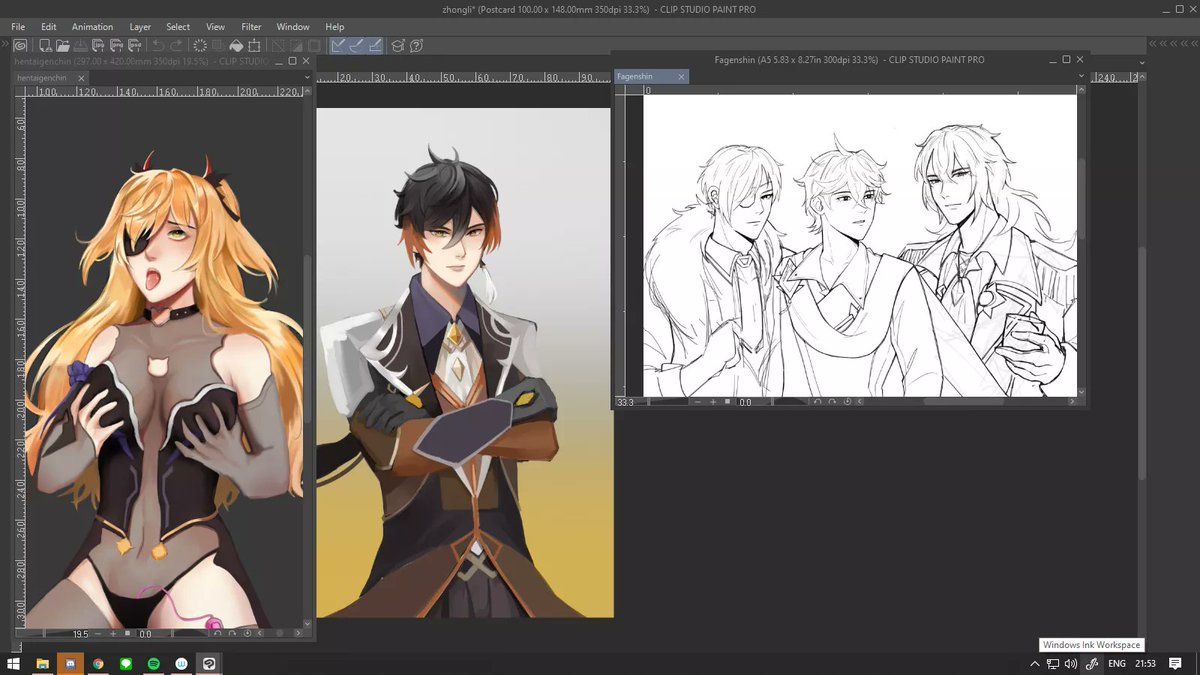Click the Save toolbar icon

[x=81, y=46]
